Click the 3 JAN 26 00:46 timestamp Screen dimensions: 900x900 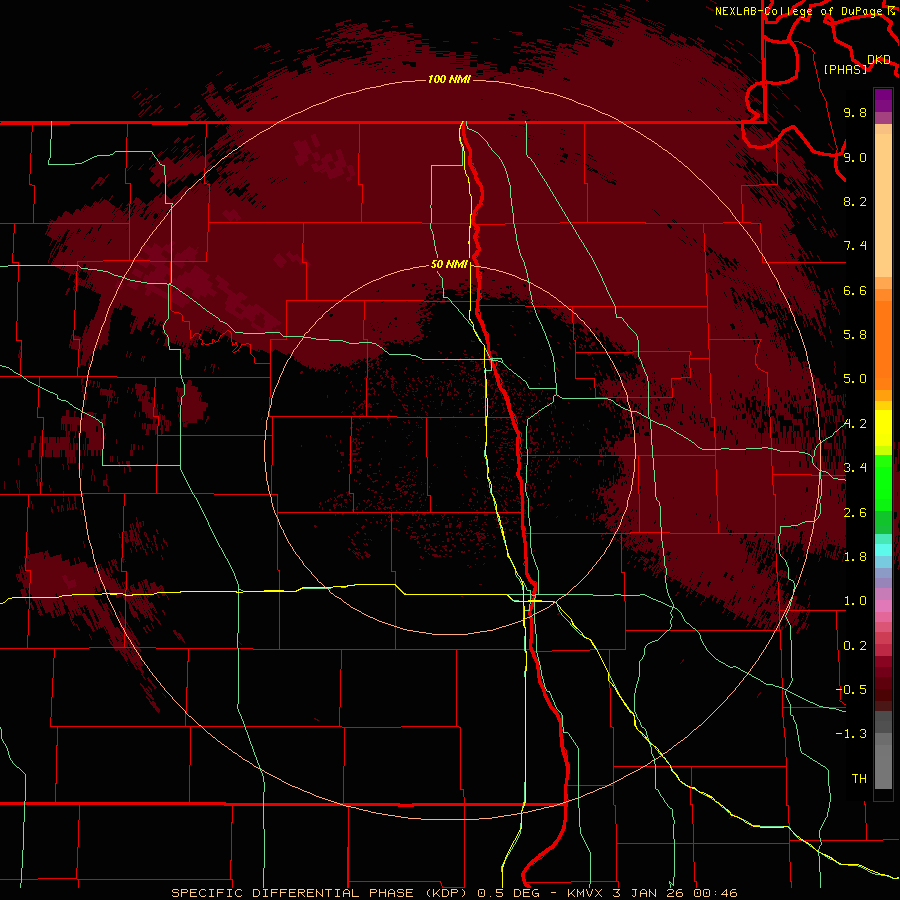[x=676, y=893]
